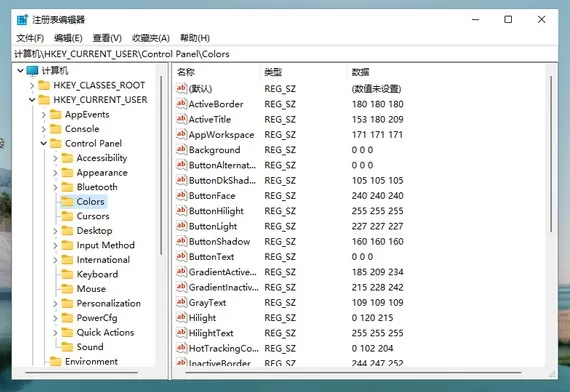Expand the HKEY_CLASSES_ROOT node
The height and width of the screenshot is (392, 570).
tap(32, 85)
